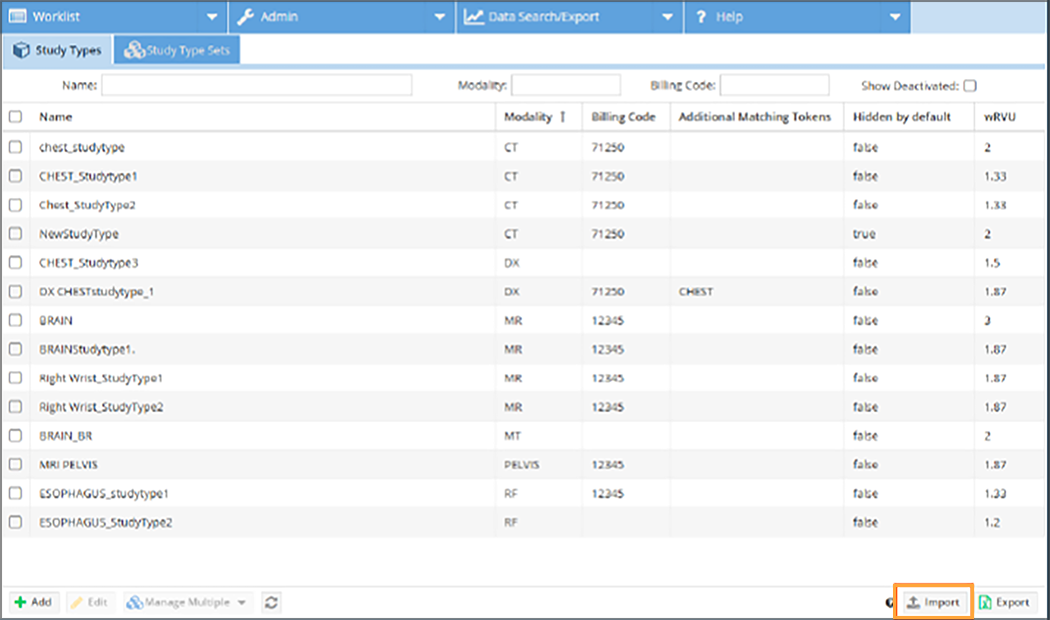This screenshot has height=620, width=1050.
Task: Click the Help question mark icon
Action: click(701, 17)
